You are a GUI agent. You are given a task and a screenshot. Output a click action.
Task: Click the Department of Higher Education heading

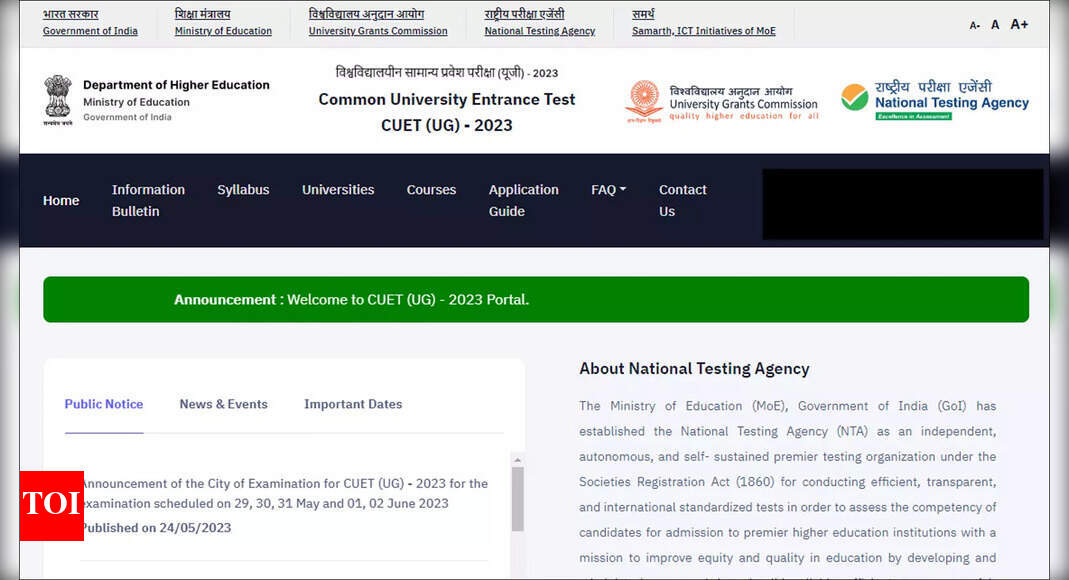tap(176, 85)
